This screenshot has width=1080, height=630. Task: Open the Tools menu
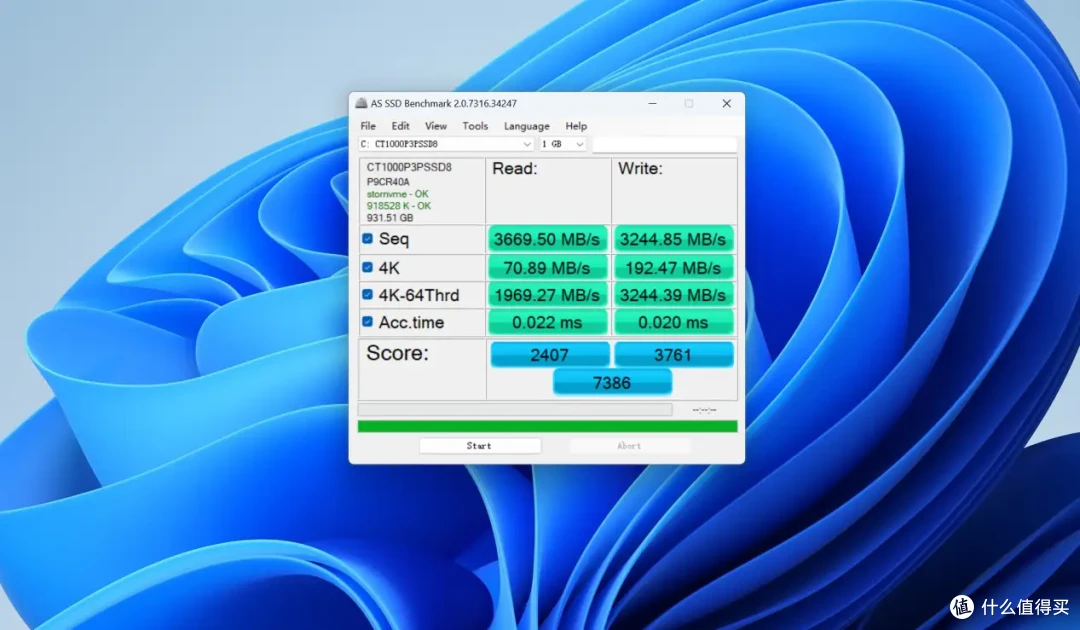[475, 126]
